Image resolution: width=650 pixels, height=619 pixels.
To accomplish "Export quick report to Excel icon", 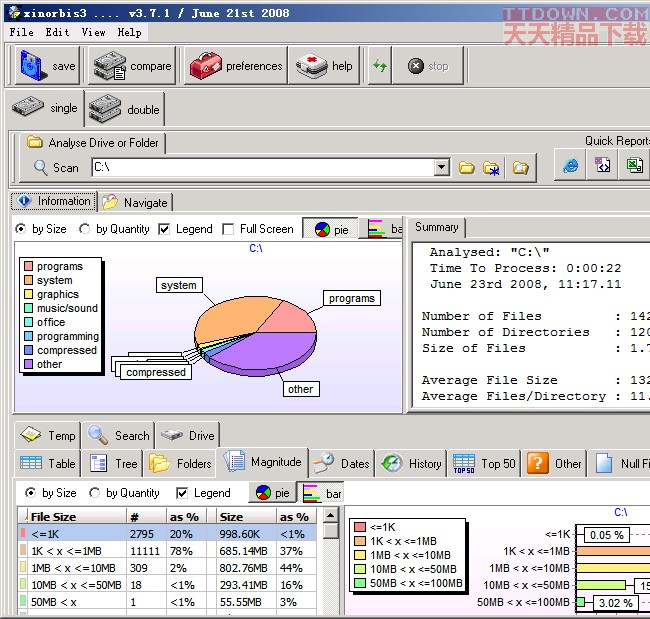I will (x=634, y=165).
